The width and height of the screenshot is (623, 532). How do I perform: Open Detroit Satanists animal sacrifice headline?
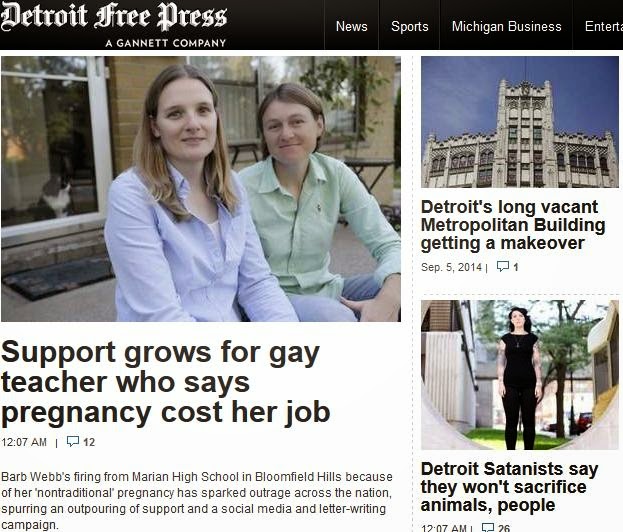(x=509, y=487)
